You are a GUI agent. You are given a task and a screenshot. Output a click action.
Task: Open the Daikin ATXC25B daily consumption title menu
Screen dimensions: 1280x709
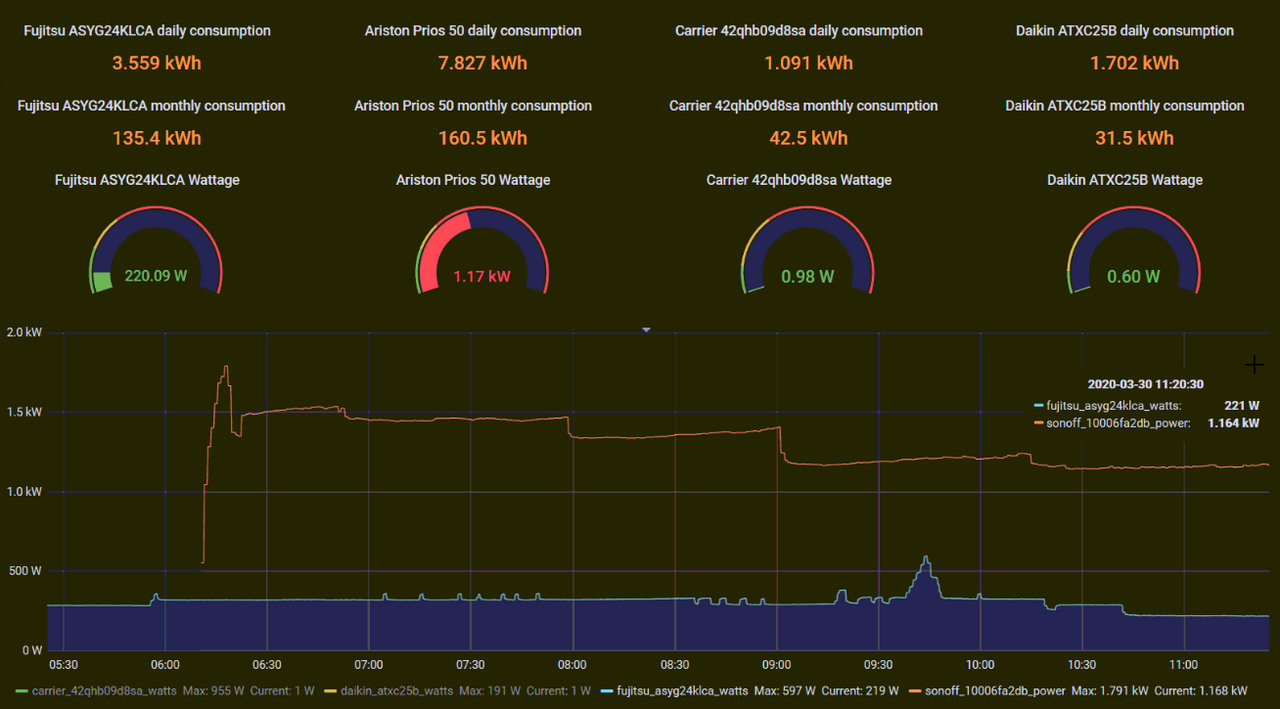point(1125,31)
